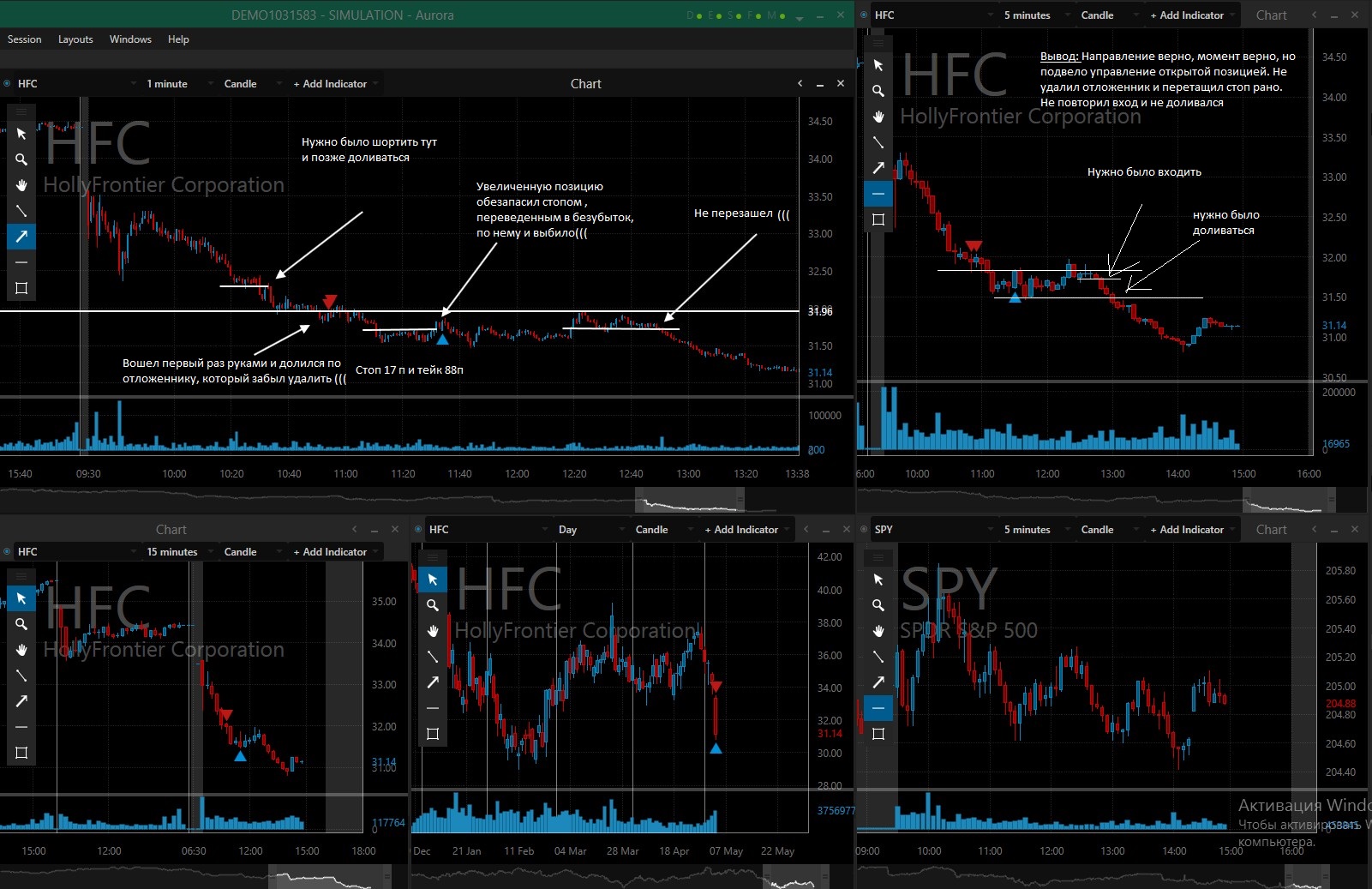This screenshot has height=889, width=1372.
Task: Use magnifier tool in SPY chart
Action: (878, 605)
